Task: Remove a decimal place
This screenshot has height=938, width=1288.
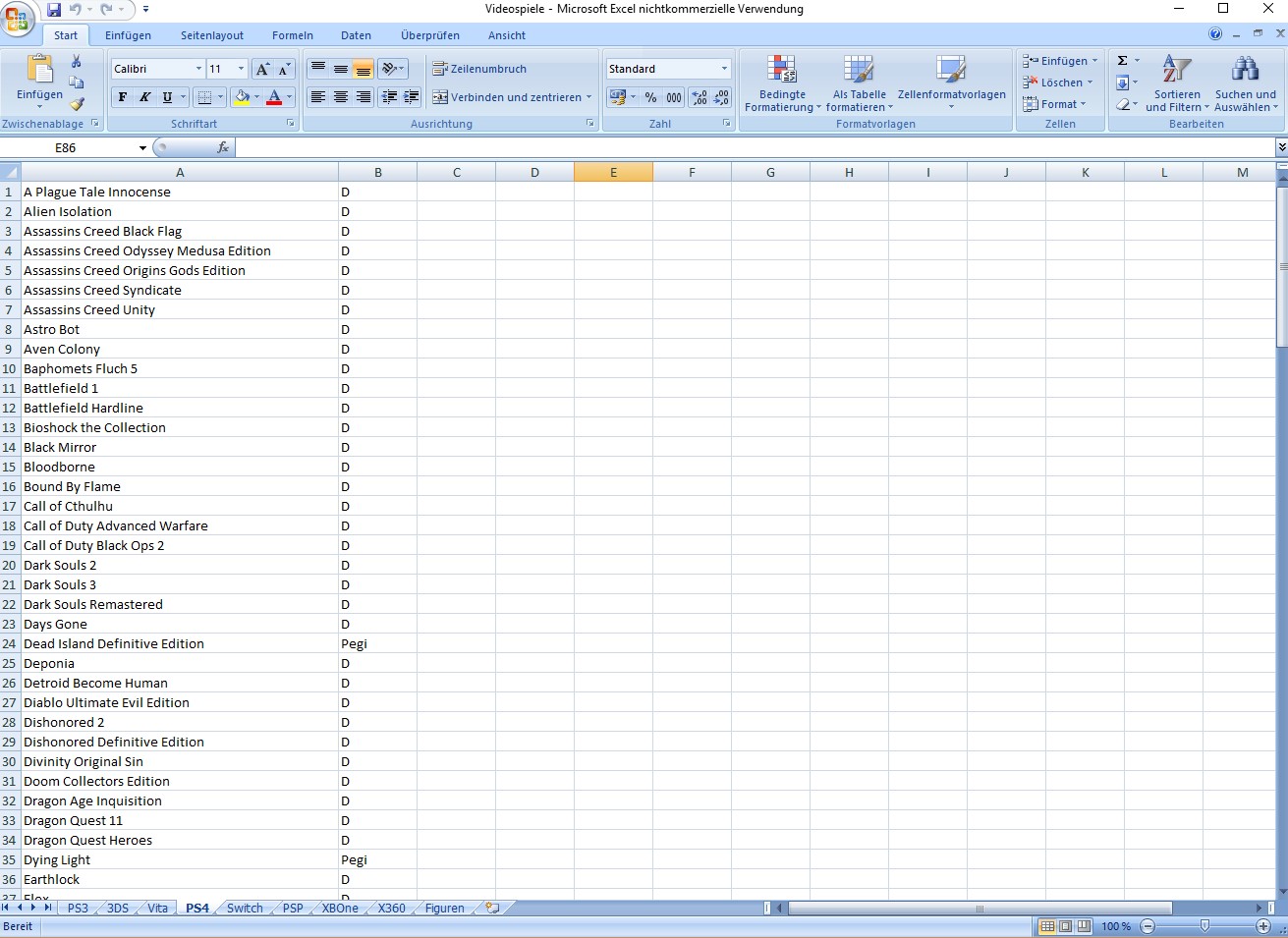Action: [721, 97]
